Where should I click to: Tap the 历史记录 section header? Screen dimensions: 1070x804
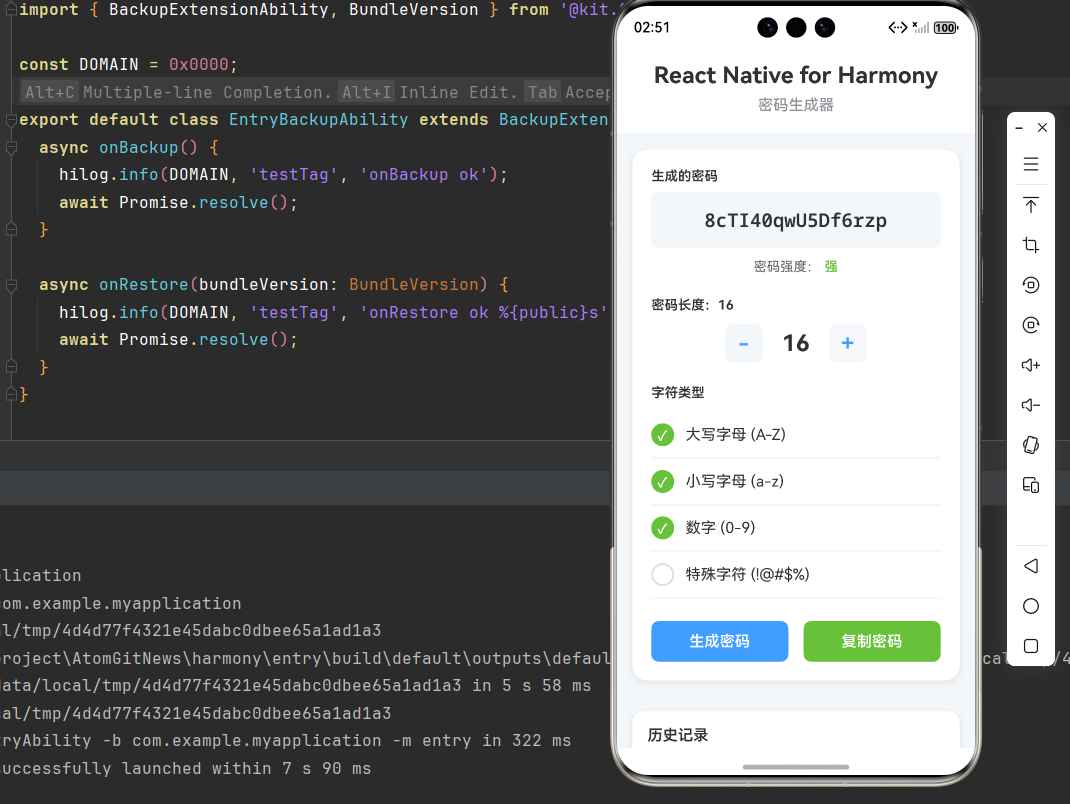[x=678, y=735]
